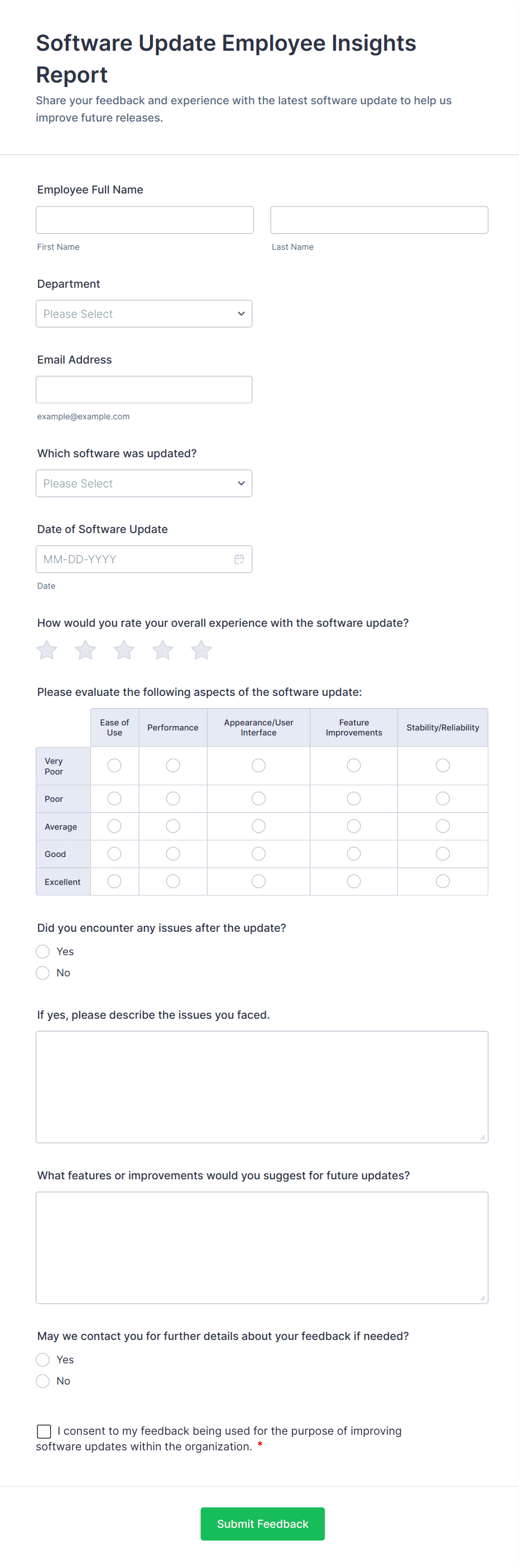Give a two-star overall rating

pyautogui.click(x=85, y=650)
